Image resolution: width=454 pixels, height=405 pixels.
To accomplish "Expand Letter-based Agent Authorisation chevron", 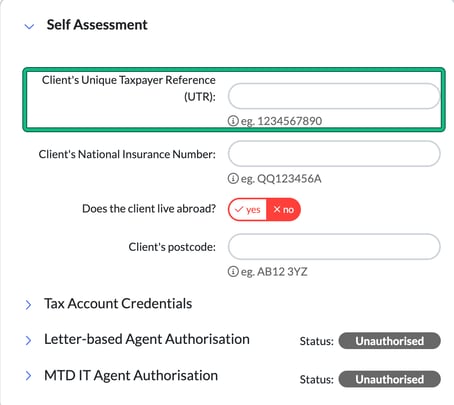I will [x=29, y=340].
